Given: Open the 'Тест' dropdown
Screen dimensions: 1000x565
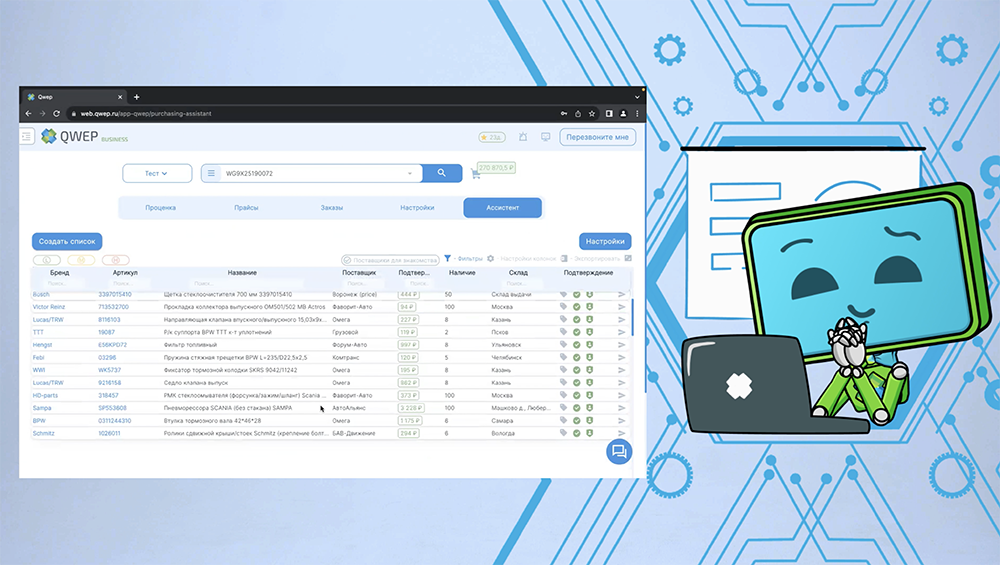Looking at the screenshot, I should click(157, 173).
